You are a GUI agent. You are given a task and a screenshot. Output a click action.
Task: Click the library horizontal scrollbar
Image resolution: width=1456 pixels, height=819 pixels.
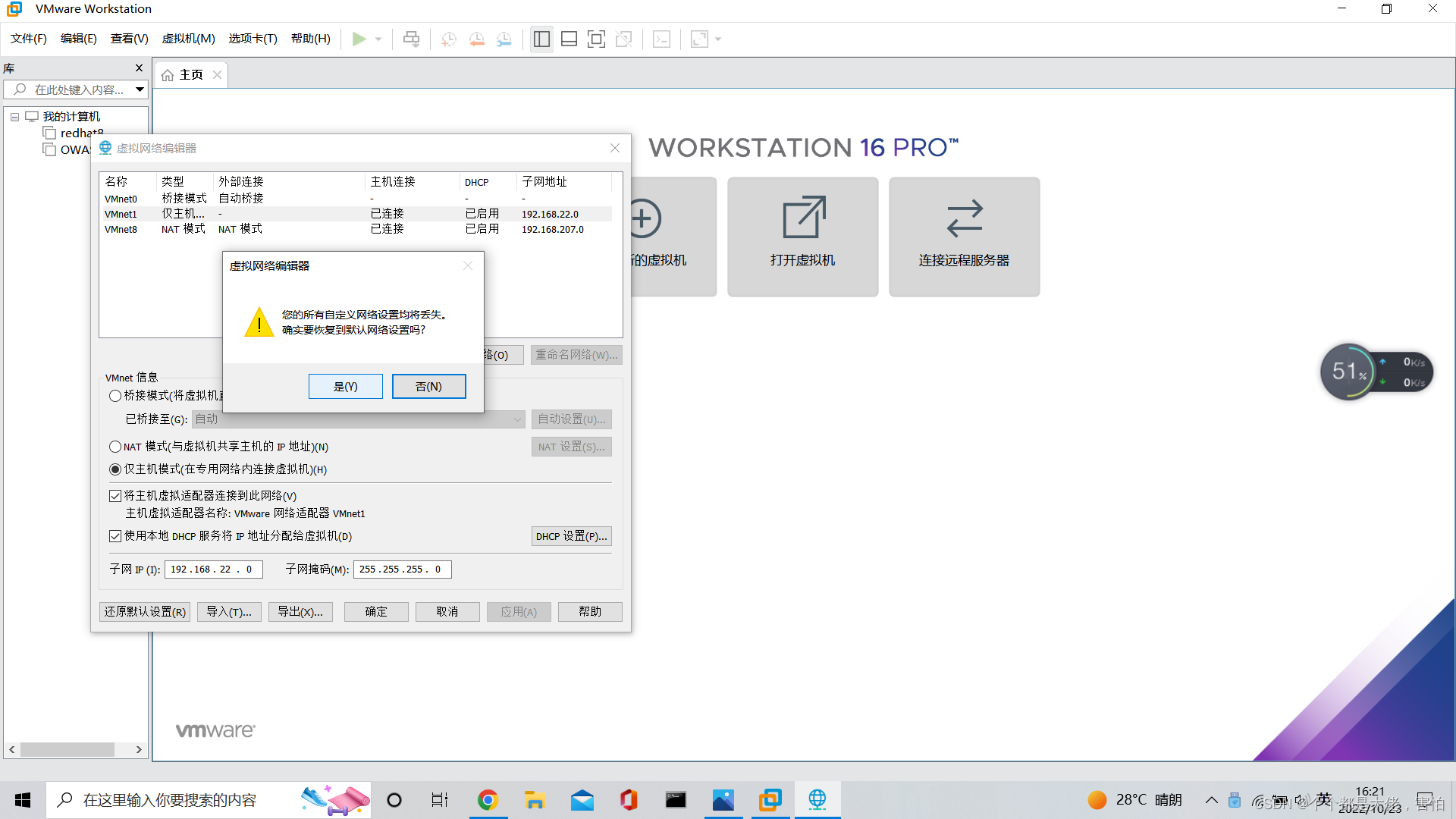point(67,749)
